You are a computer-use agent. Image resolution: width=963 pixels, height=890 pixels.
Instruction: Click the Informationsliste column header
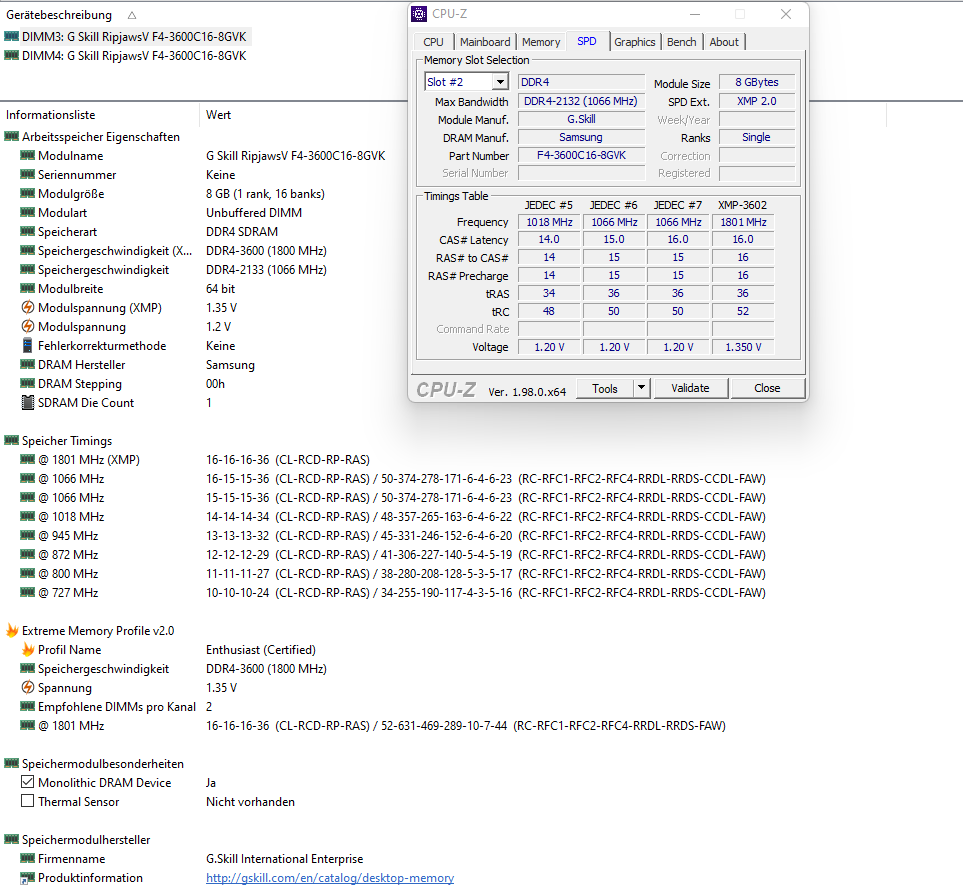[50, 114]
